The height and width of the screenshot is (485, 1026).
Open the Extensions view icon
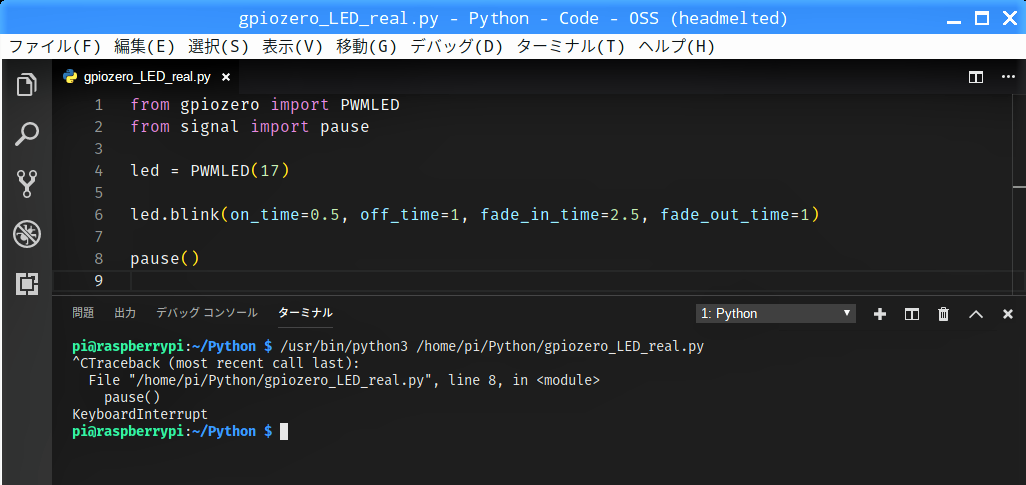27,283
